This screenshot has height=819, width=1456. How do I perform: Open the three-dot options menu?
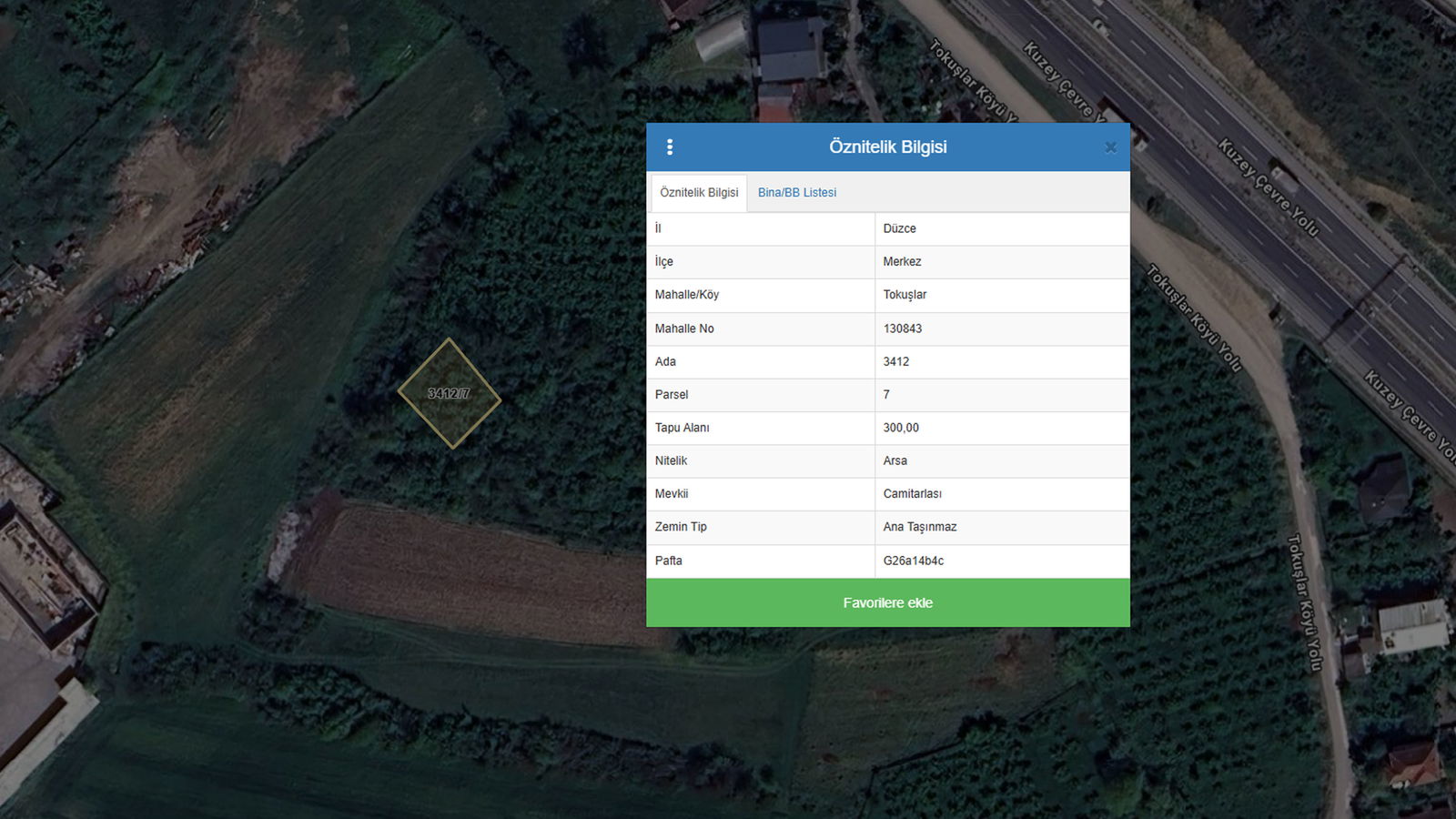tap(670, 147)
